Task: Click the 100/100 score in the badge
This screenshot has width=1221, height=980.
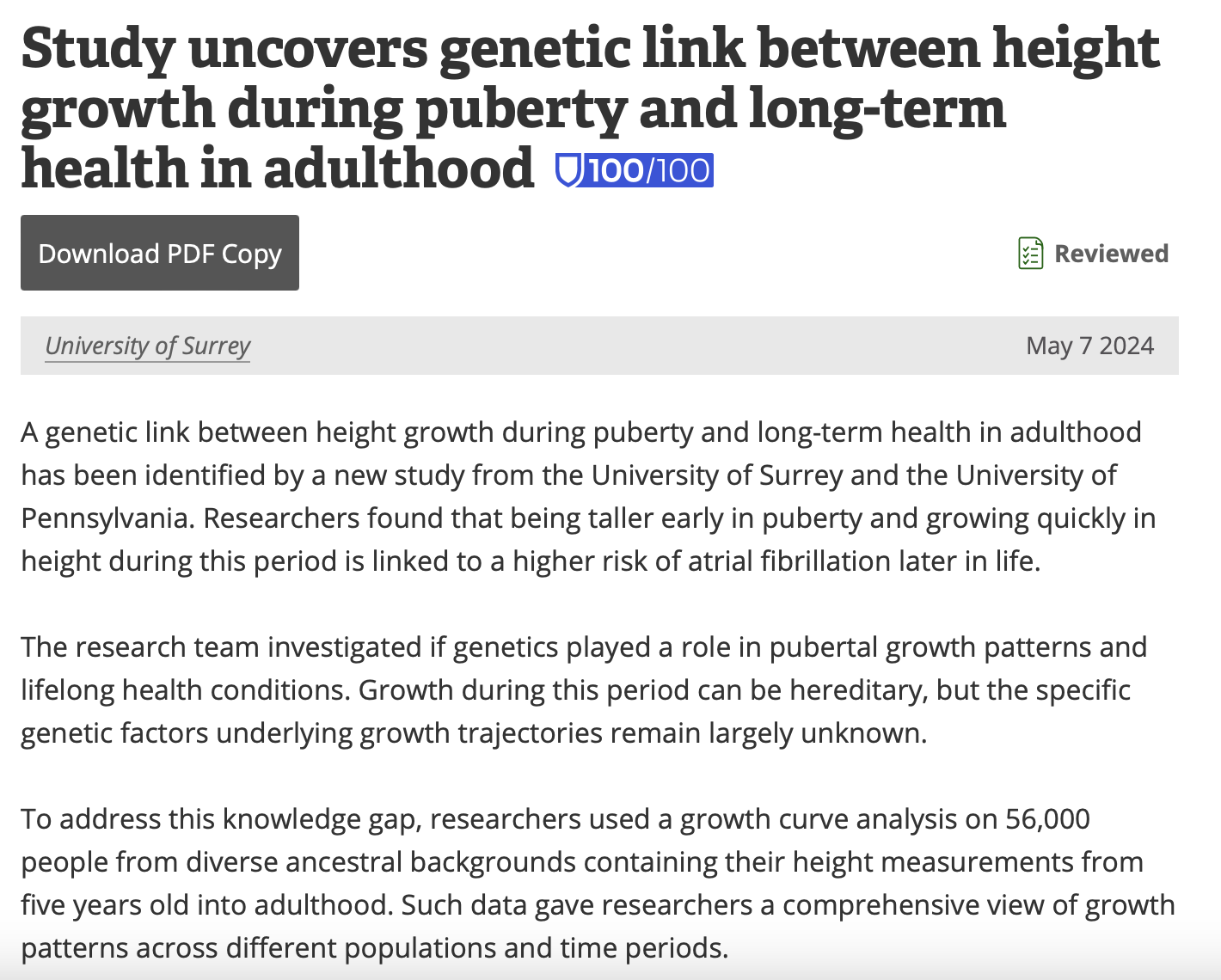Action: (649, 170)
